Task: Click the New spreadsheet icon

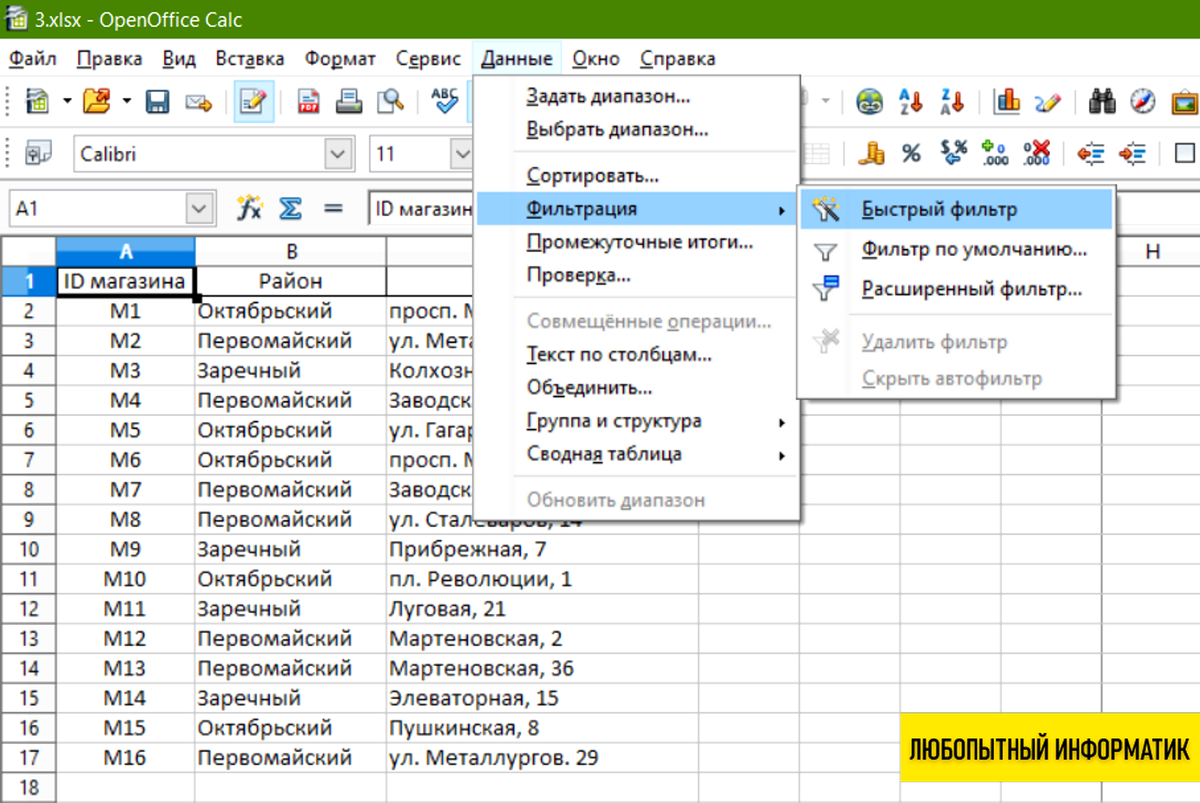Action: [37, 101]
